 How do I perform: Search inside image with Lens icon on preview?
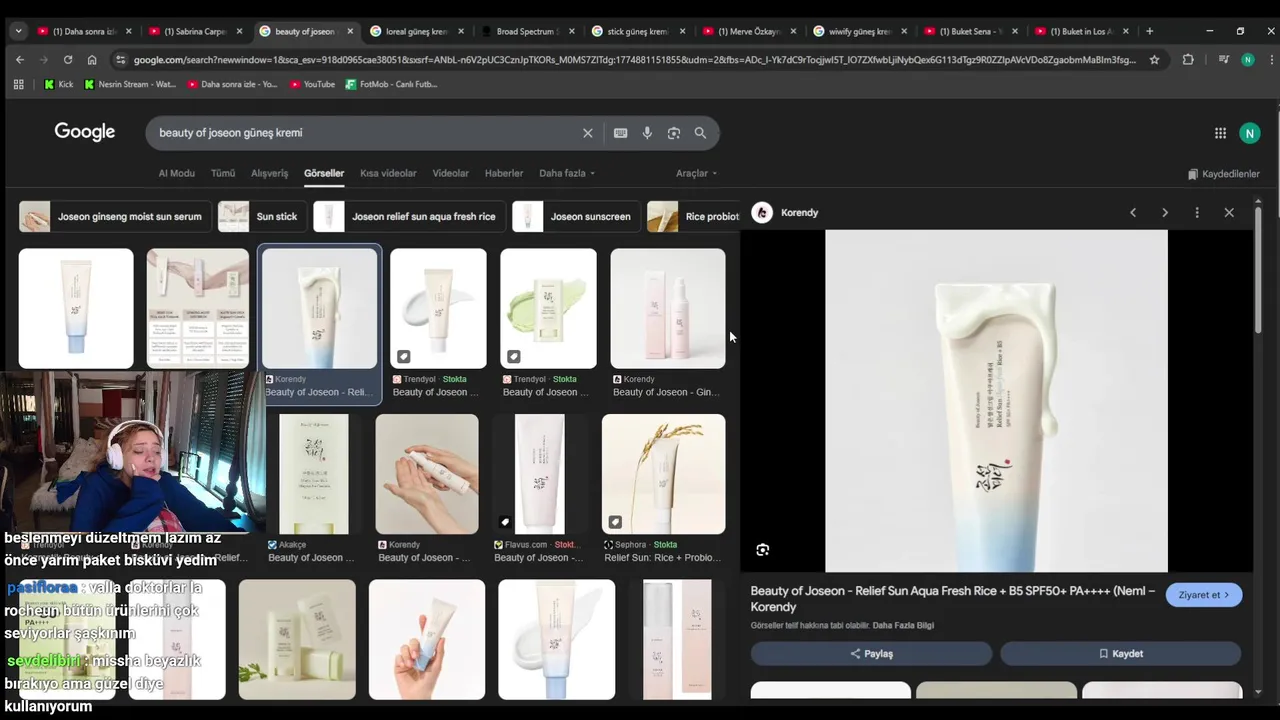tap(763, 550)
